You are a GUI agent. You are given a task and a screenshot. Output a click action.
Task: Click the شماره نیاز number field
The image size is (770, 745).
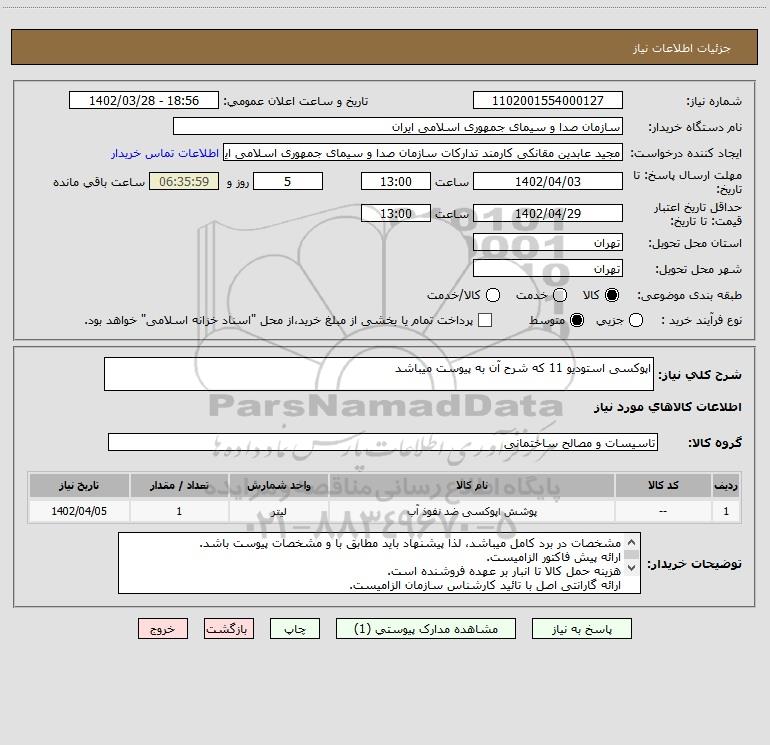pyautogui.click(x=548, y=101)
